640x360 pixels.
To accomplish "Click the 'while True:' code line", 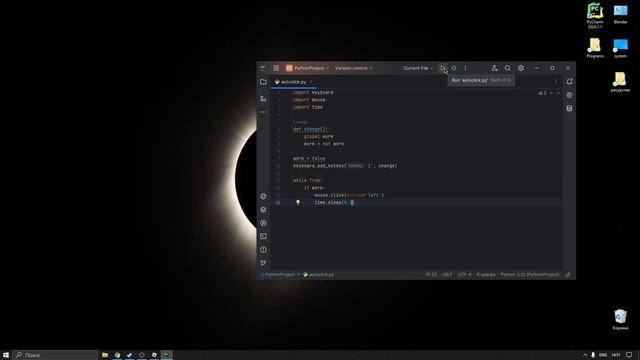I will pos(308,180).
